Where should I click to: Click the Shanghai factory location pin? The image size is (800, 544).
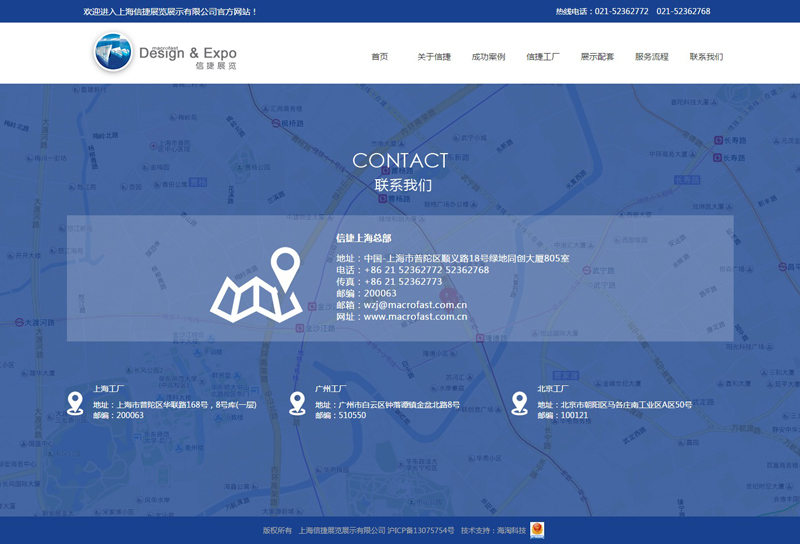click(75, 403)
